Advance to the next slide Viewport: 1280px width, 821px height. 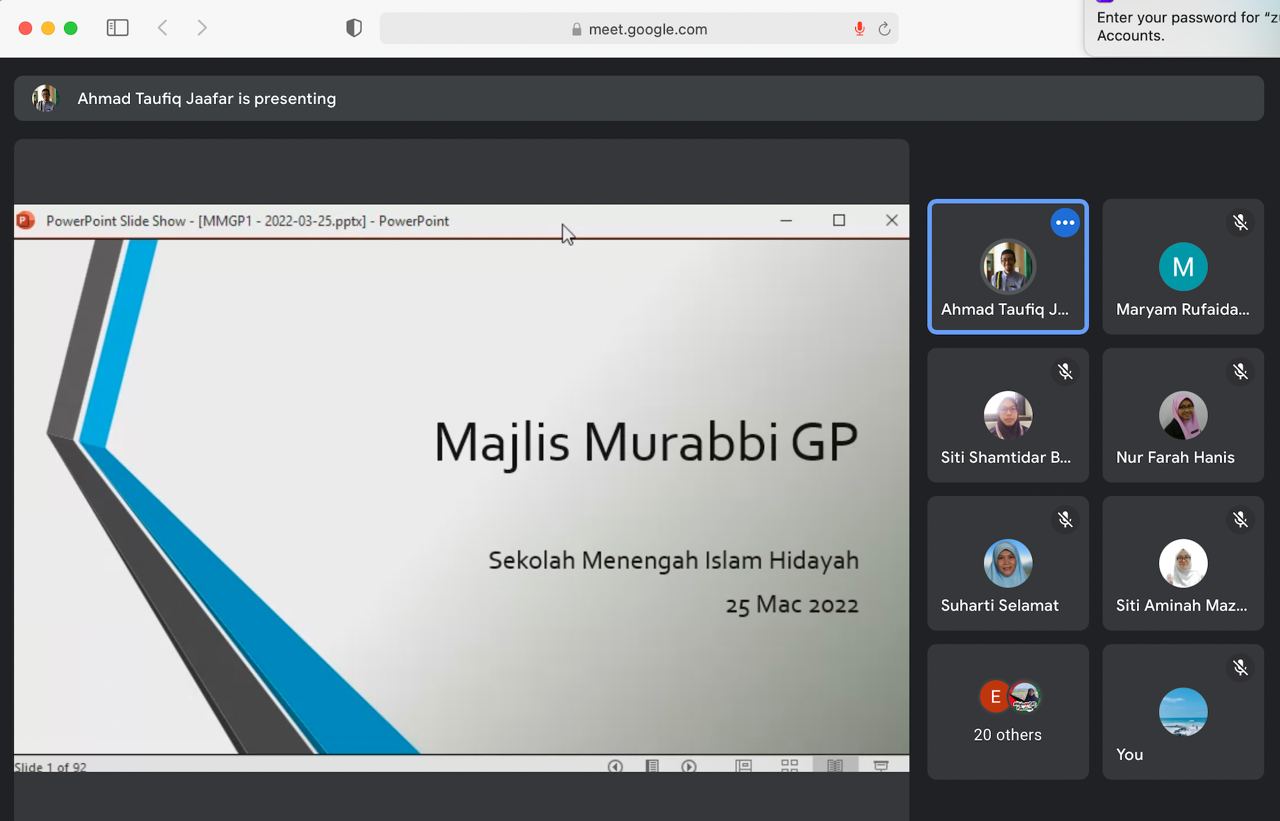(689, 766)
